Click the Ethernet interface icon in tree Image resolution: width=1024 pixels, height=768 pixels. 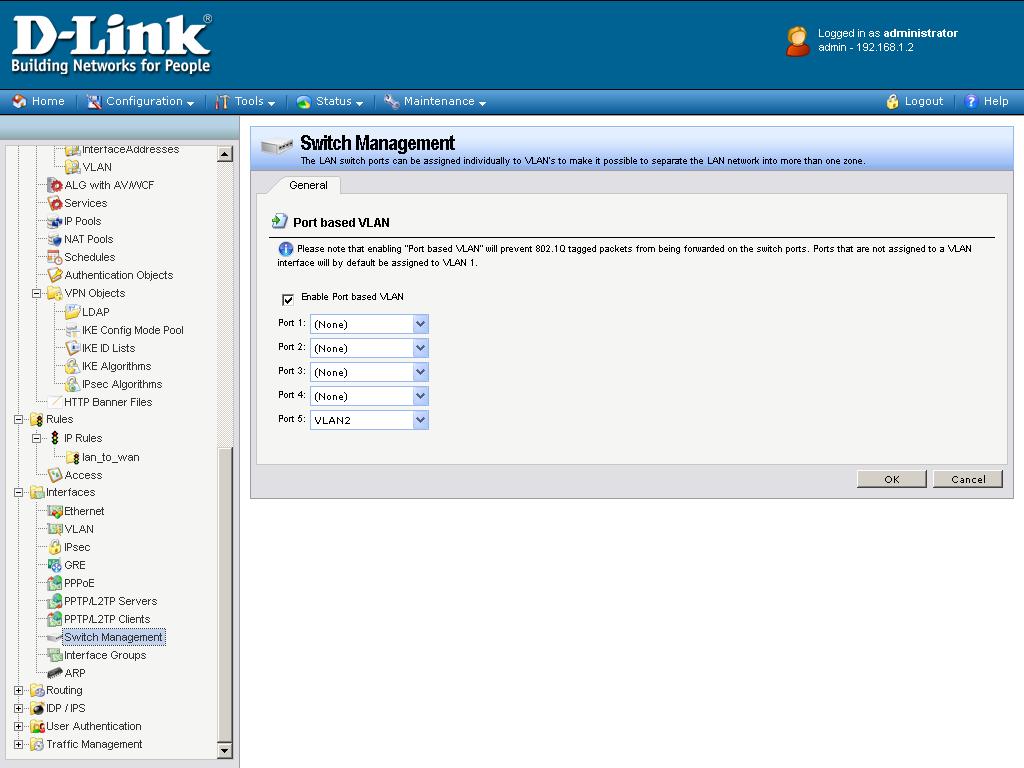click(x=55, y=511)
